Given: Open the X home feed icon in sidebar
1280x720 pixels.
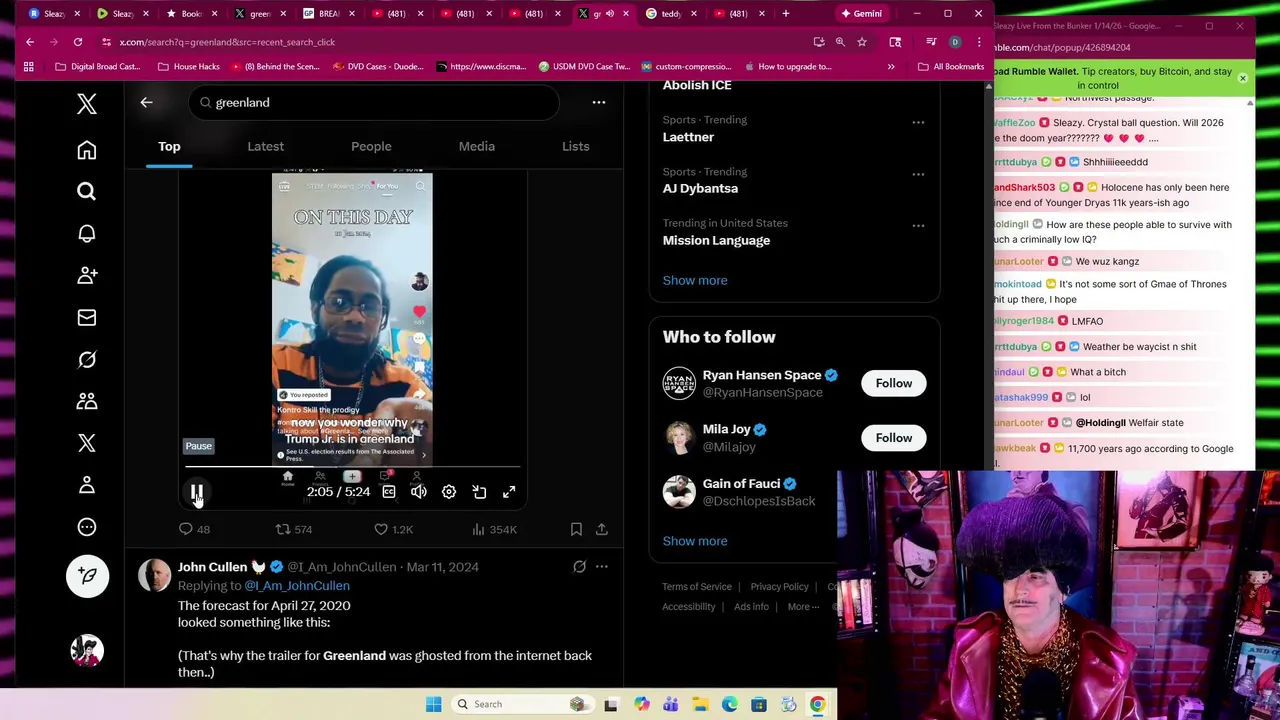Looking at the screenshot, I should (87, 150).
